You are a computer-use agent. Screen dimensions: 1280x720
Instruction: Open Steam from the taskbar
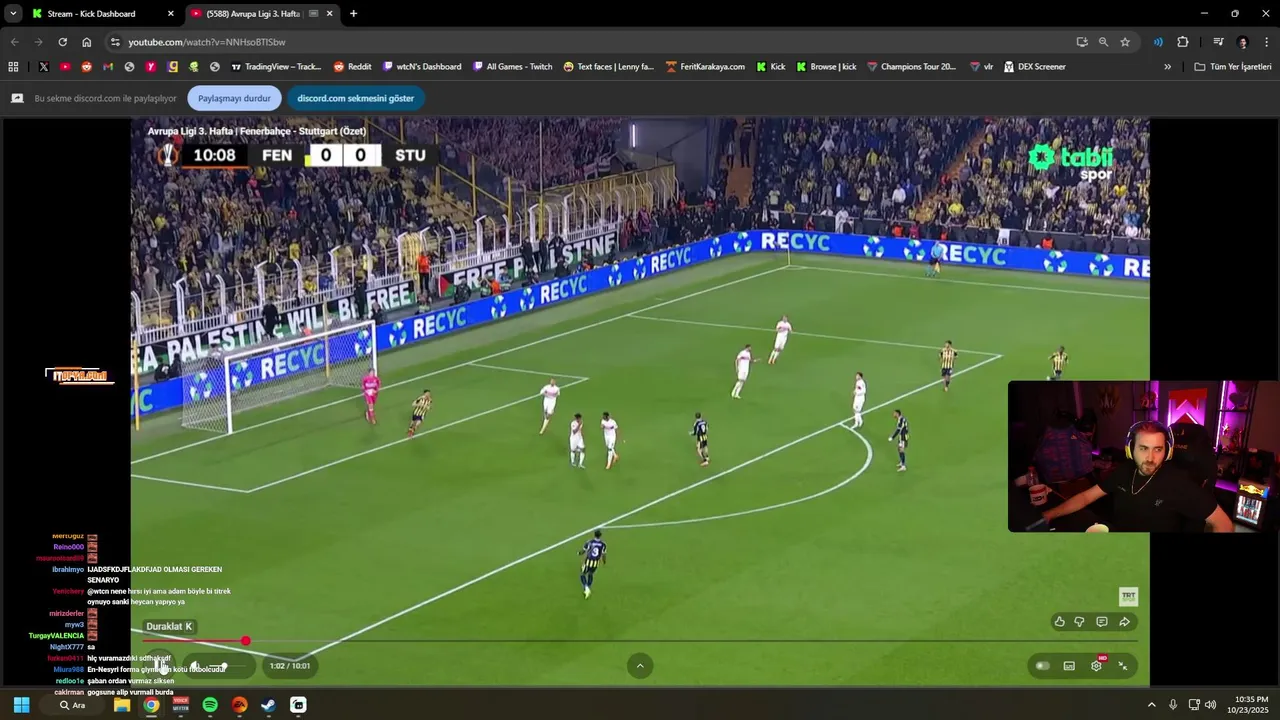(269, 705)
